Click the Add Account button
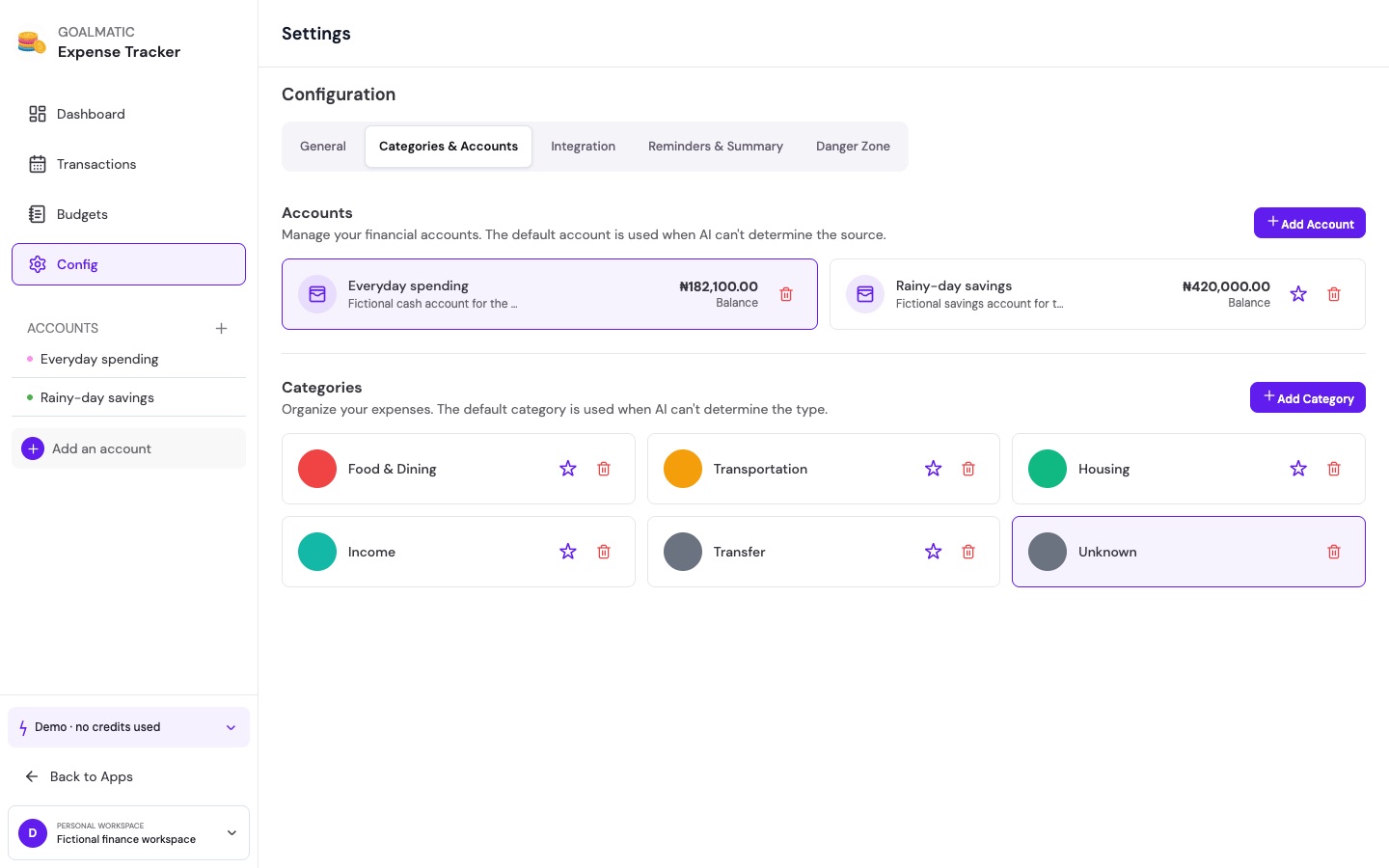The height and width of the screenshot is (868, 1389). click(1310, 223)
